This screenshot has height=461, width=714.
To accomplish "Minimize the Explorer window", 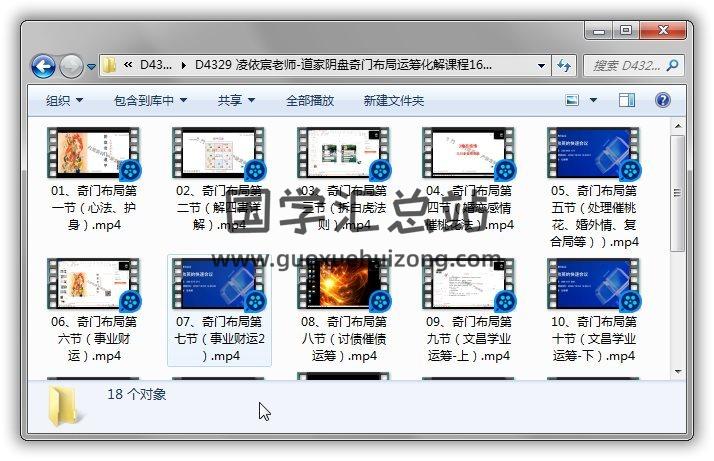I will [x=599, y=31].
